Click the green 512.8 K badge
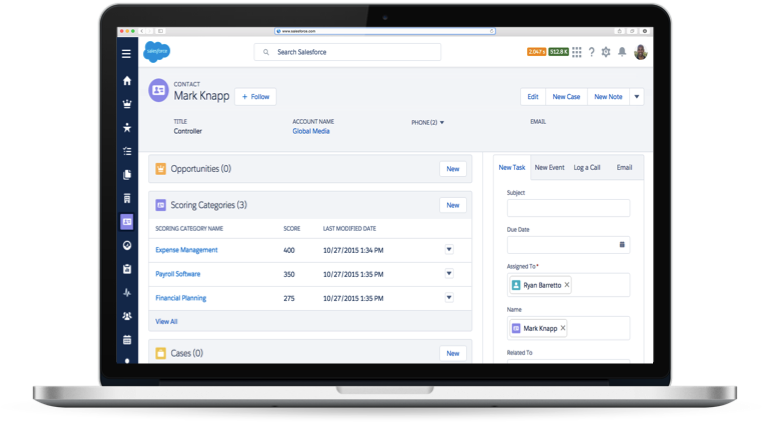The image size is (762, 422). [x=558, y=52]
